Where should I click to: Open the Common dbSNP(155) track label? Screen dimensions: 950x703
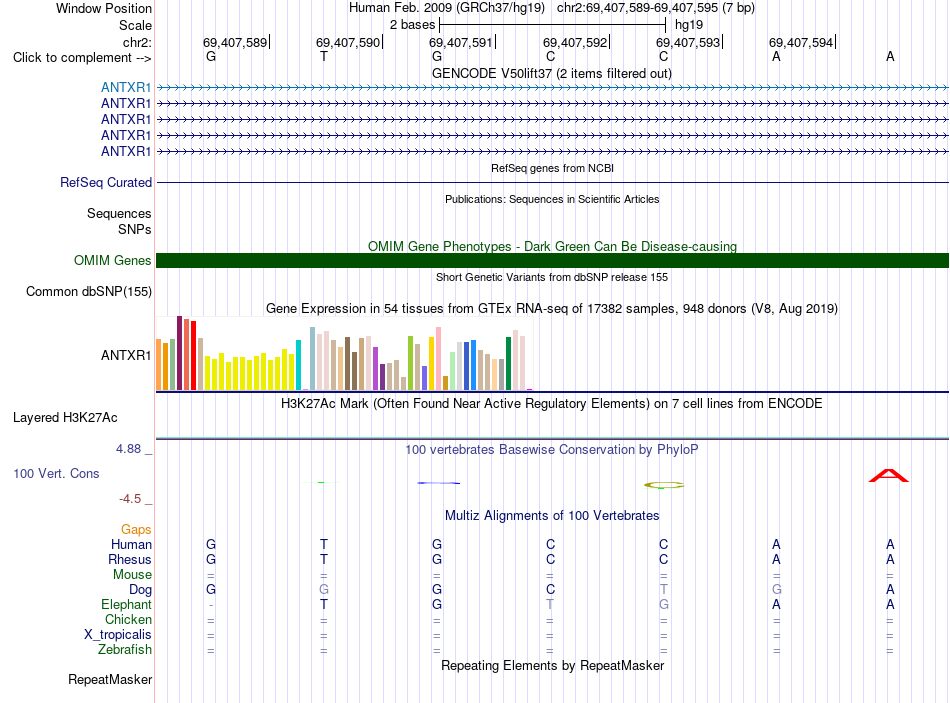click(x=88, y=292)
